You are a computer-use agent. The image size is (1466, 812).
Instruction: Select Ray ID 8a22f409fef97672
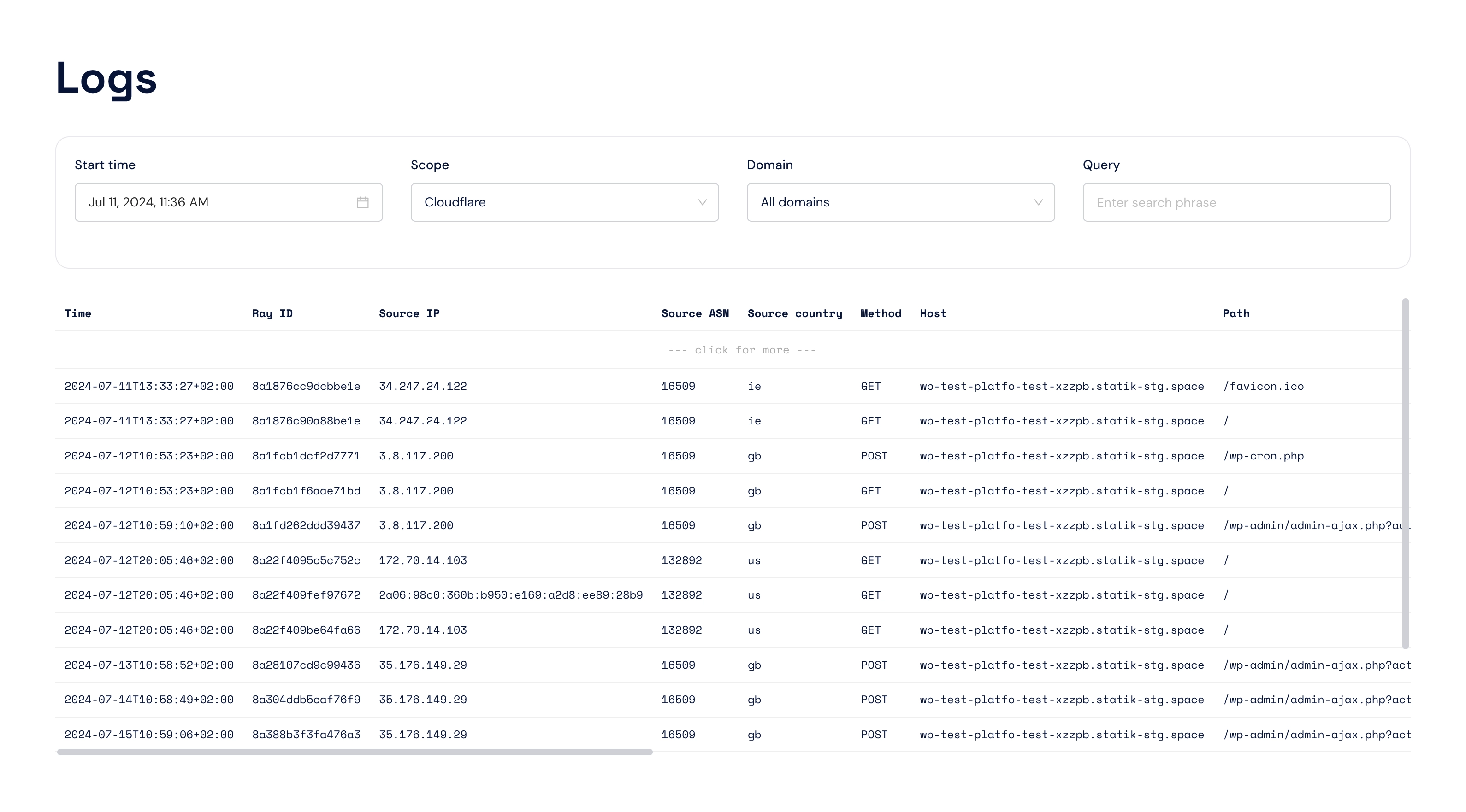(x=306, y=594)
